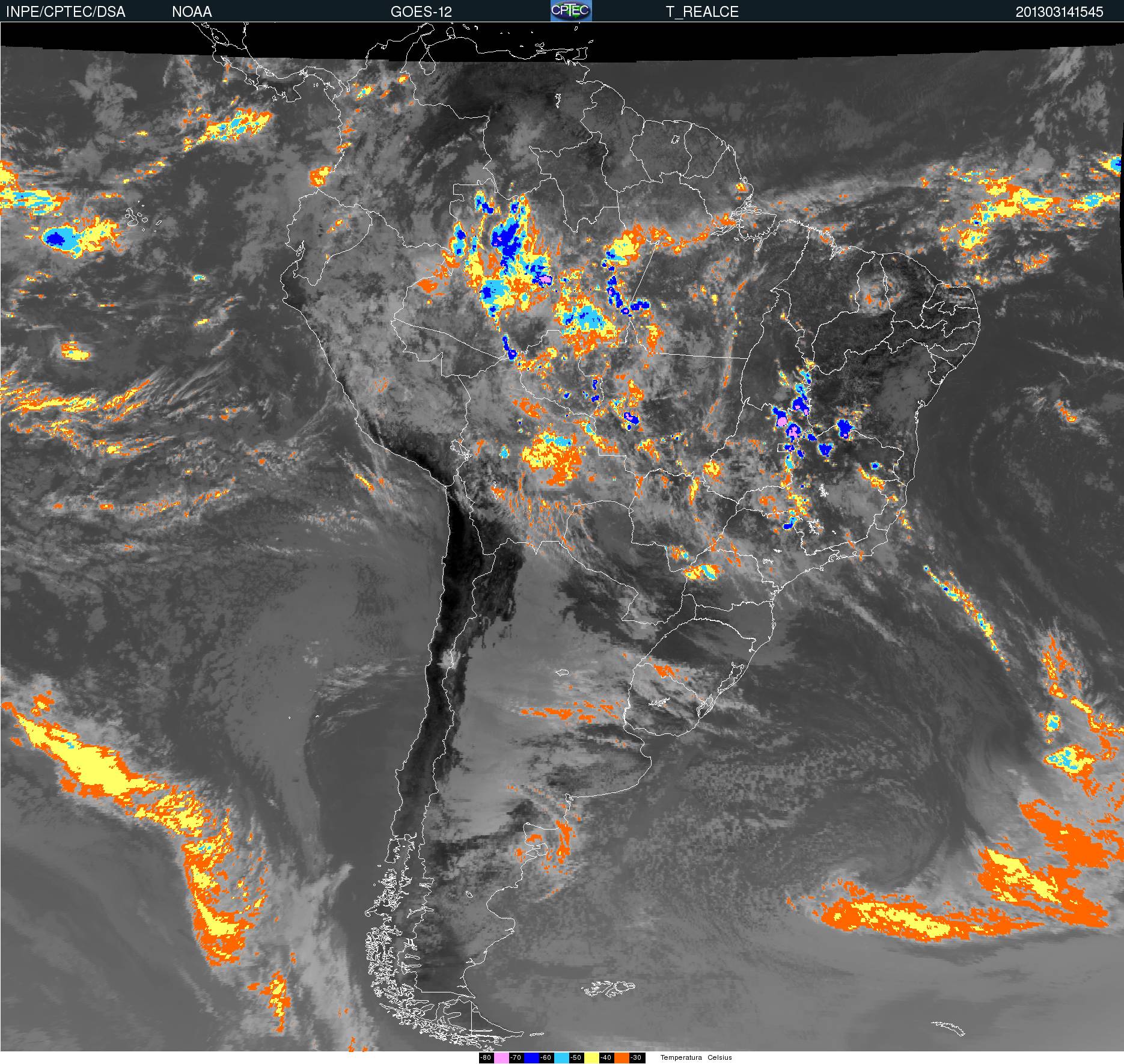Viewport: 1124px width, 1064px height.
Task: Click the GOES-12 satellite label
Action: point(421,12)
